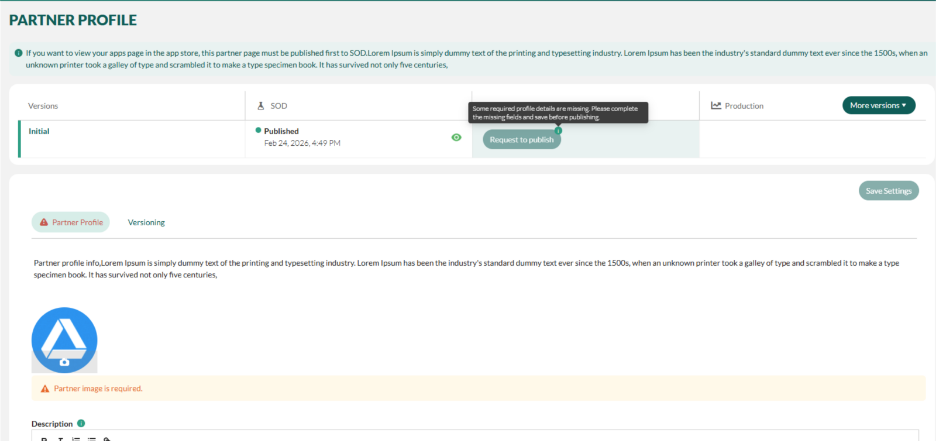The image size is (936, 441).
Task: Click the warning triangle on Partner Profile tab
Action: click(x=44, y=222)
